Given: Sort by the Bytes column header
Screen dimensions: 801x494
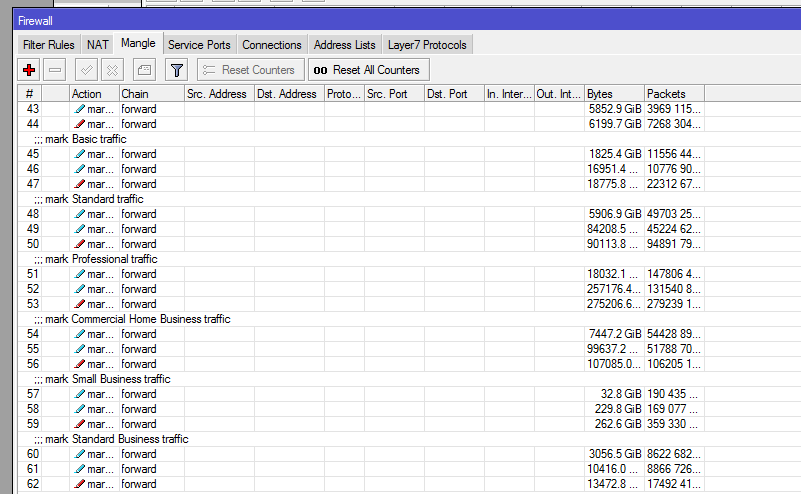Looking at the screenshot, I should coord(612,94).
